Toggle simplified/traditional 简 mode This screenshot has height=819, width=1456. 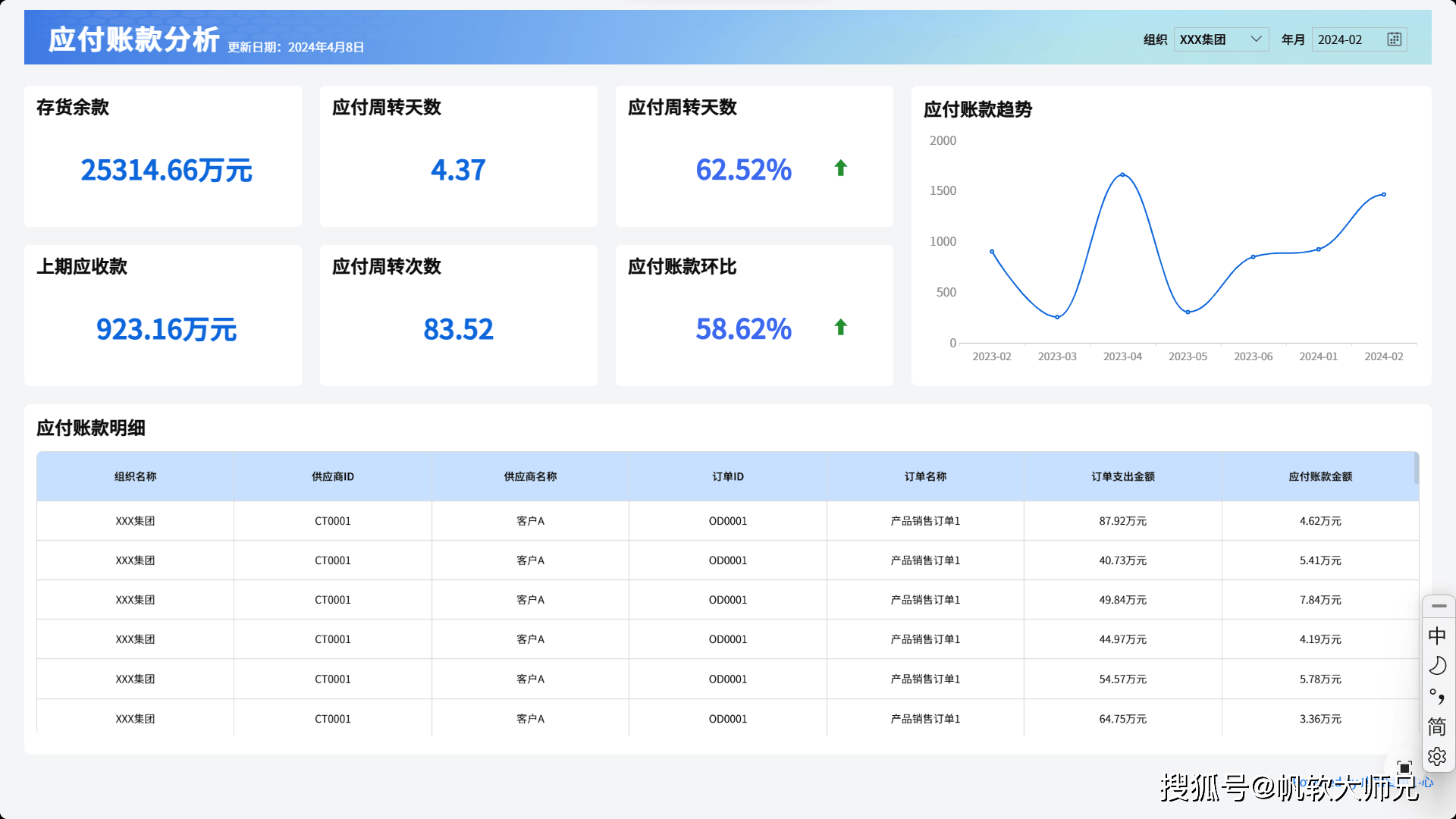click(x=1437, y=726)
